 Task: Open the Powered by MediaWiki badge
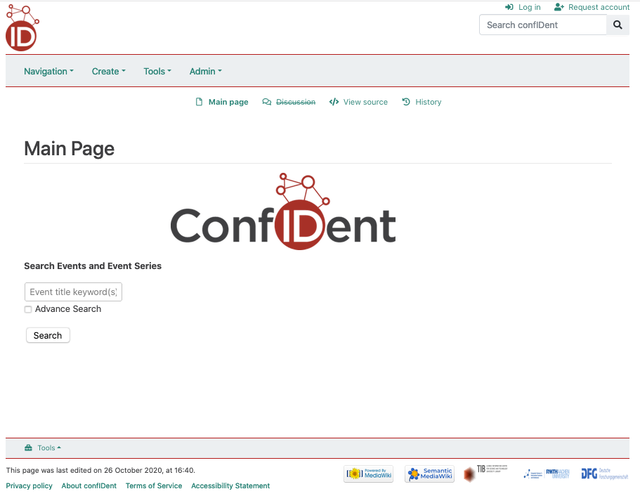(368, 474)
